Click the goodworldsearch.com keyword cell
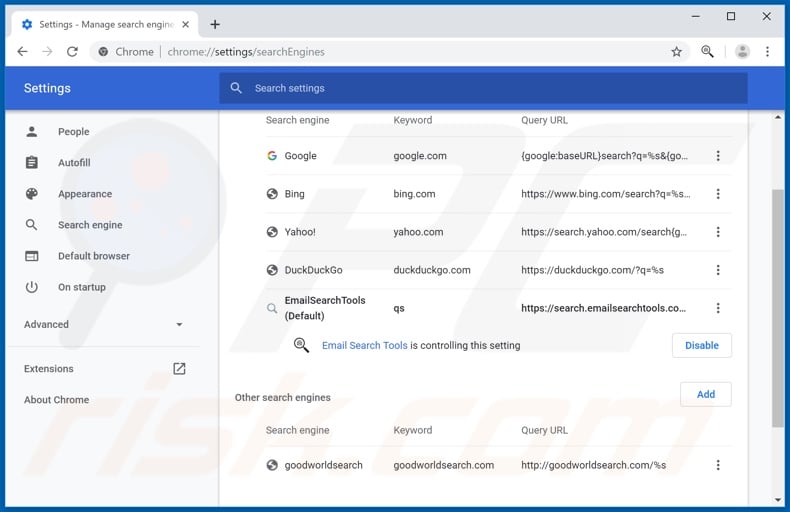The height and width of the screenshot is (512, 790). tap(443, 465)
